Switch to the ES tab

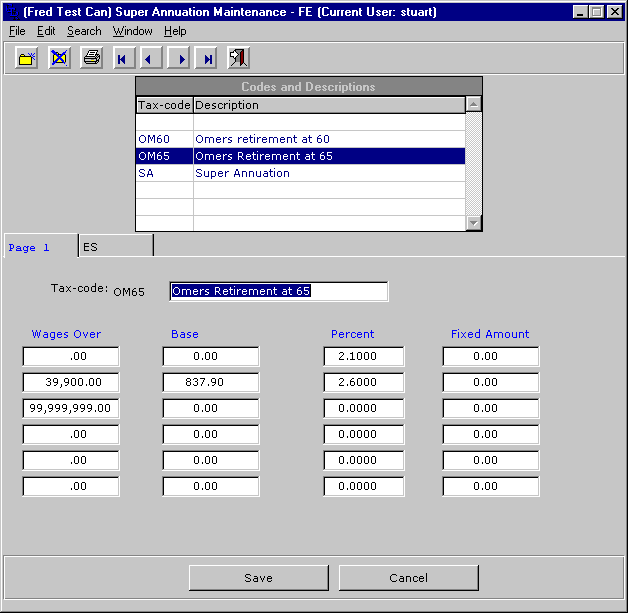click(115, 246)
